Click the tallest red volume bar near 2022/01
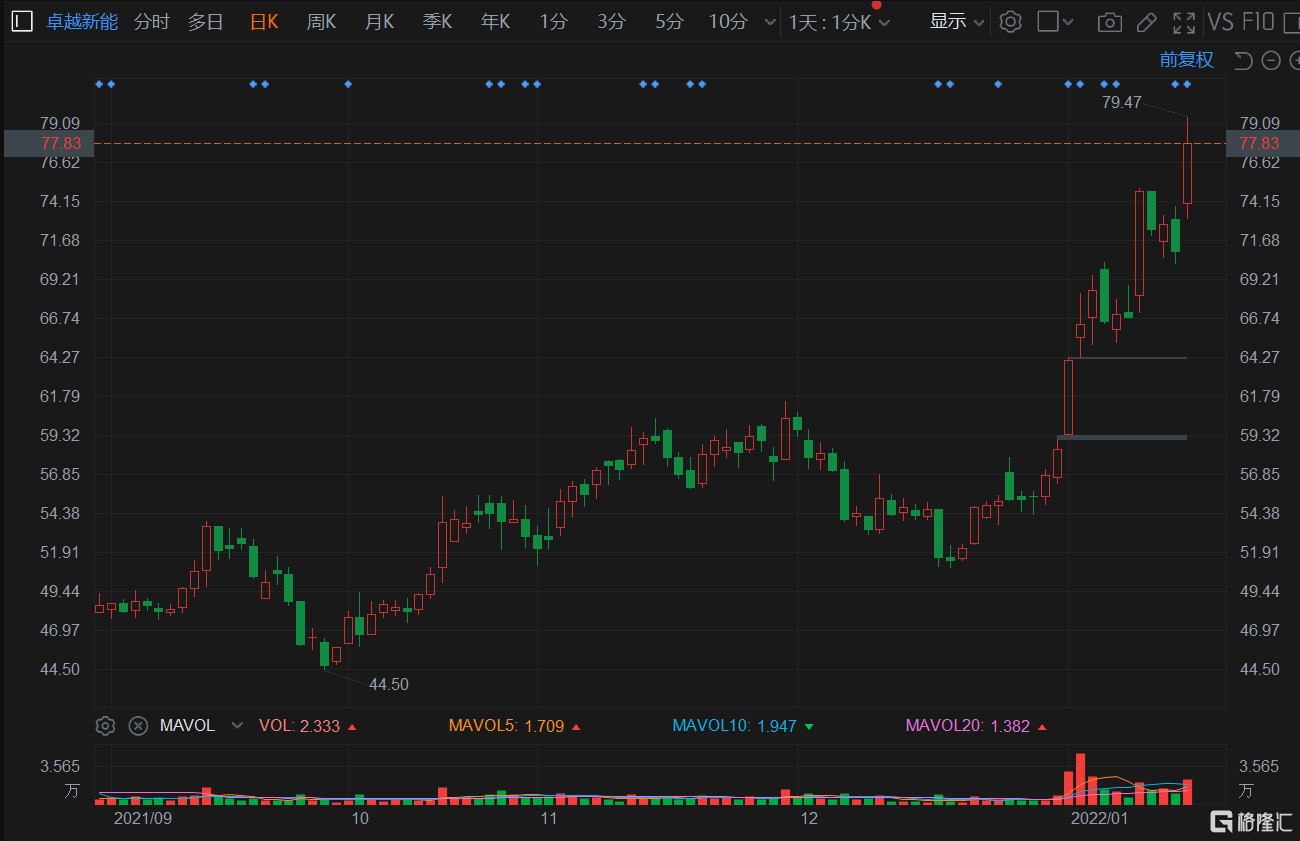 coord(1080,780)
